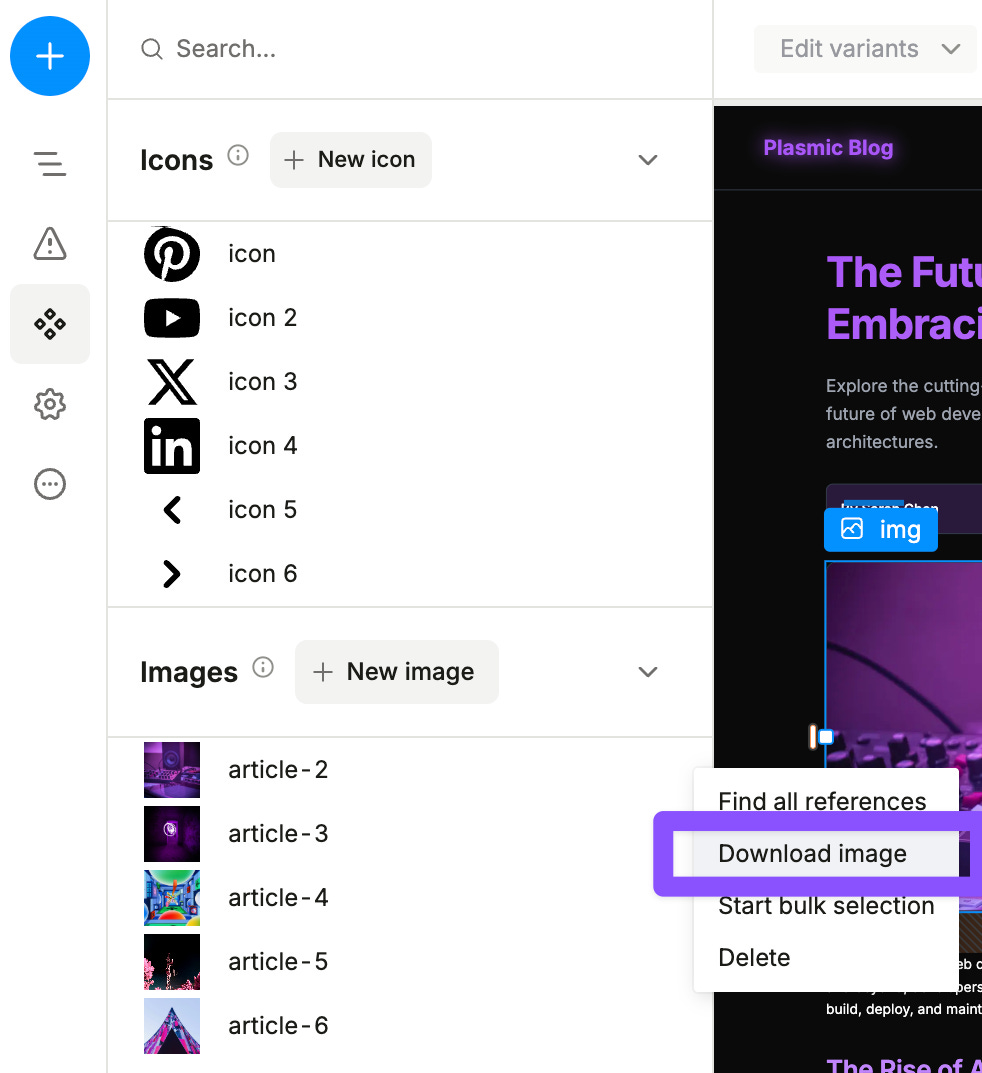Open the Edit variants dropdown
Viewport: 982px width, 1073px height.
865,49
